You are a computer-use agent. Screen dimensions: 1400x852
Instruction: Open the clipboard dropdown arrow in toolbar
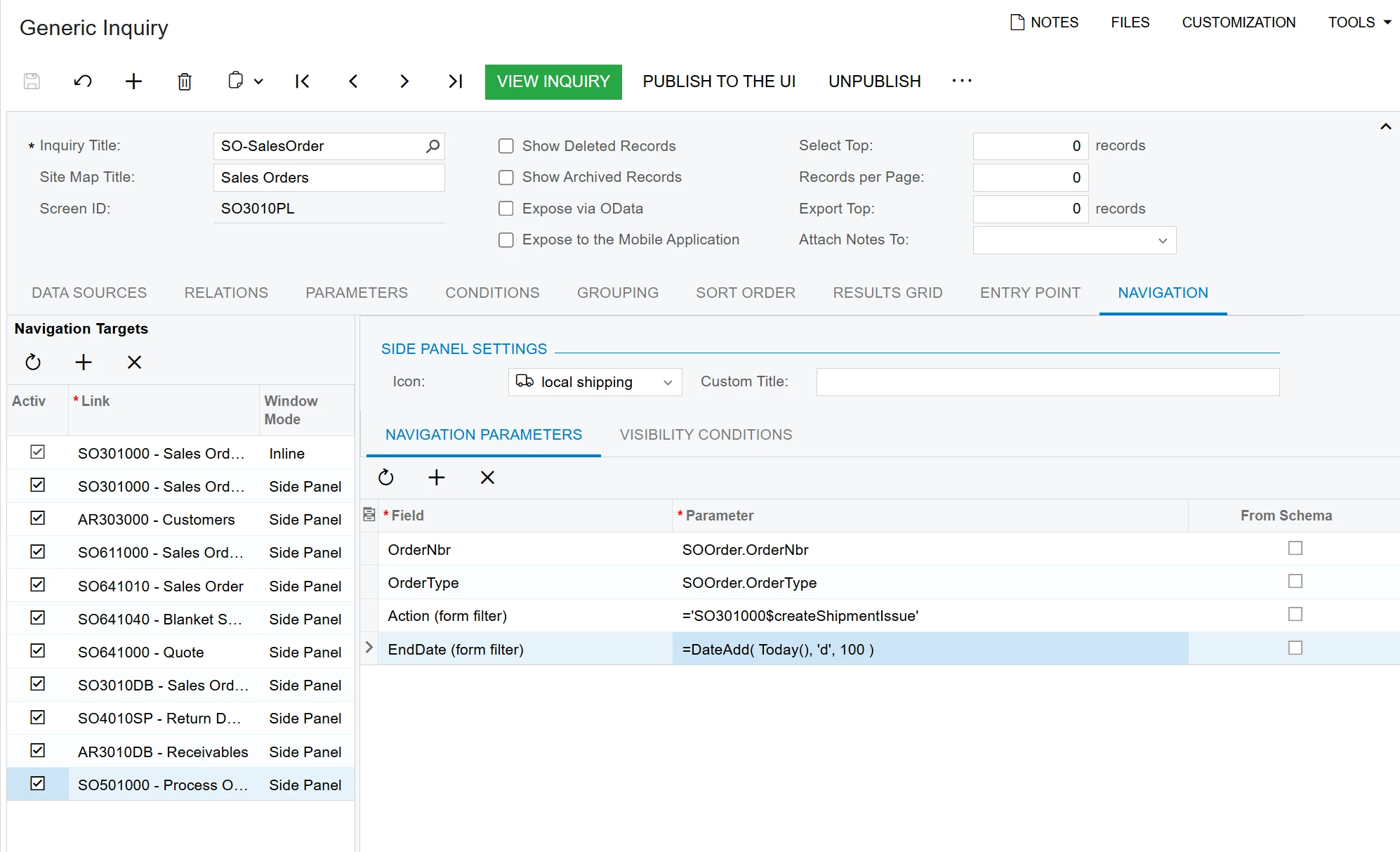tap(258, 81)
